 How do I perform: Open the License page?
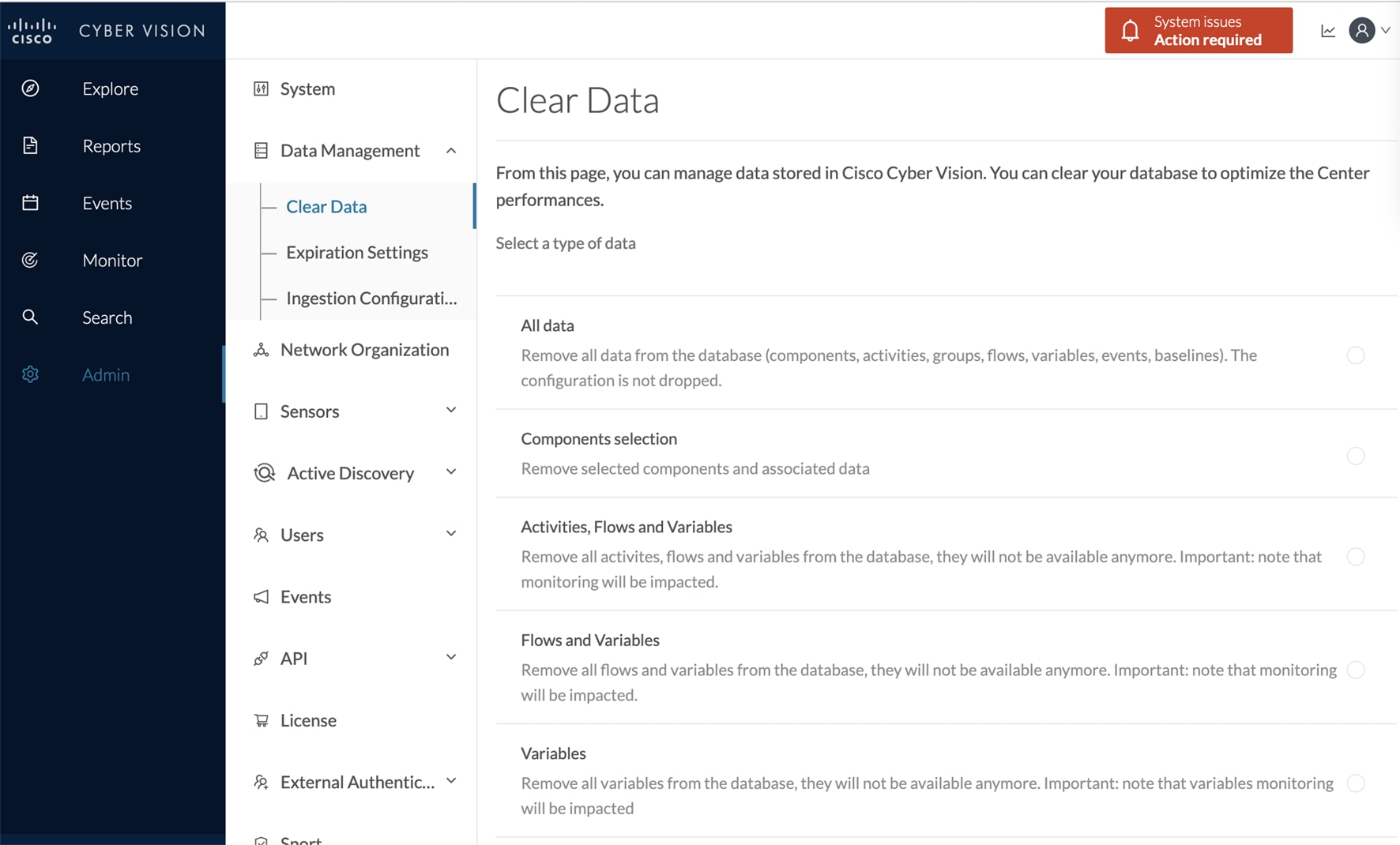(308, 719)
